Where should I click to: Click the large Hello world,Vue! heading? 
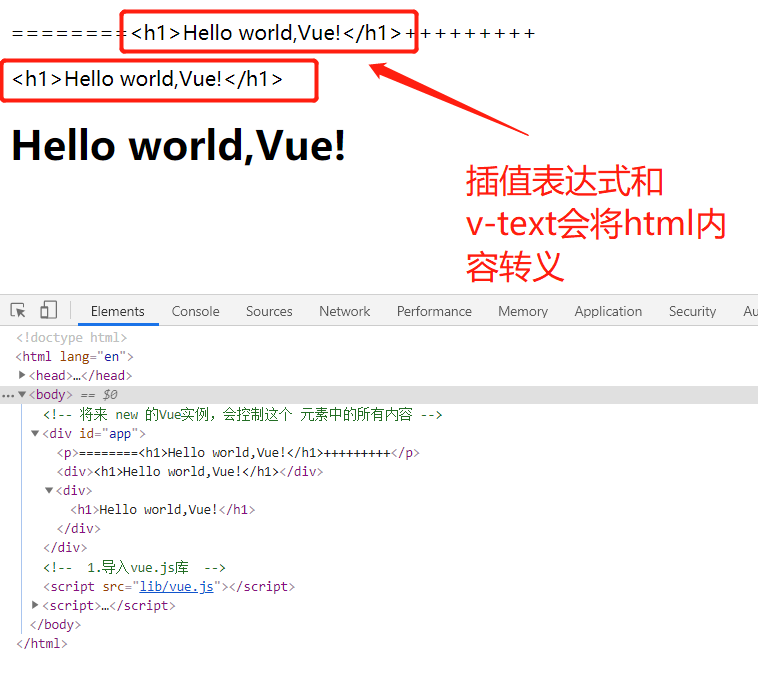[x=179, y=145]
